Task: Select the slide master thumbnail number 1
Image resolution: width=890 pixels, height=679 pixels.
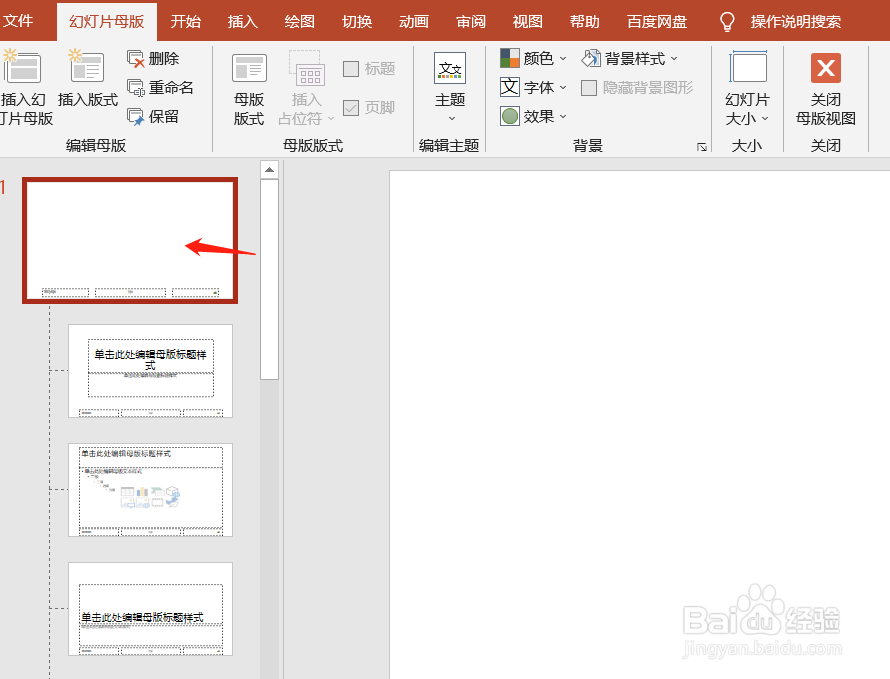Action: 130,240
